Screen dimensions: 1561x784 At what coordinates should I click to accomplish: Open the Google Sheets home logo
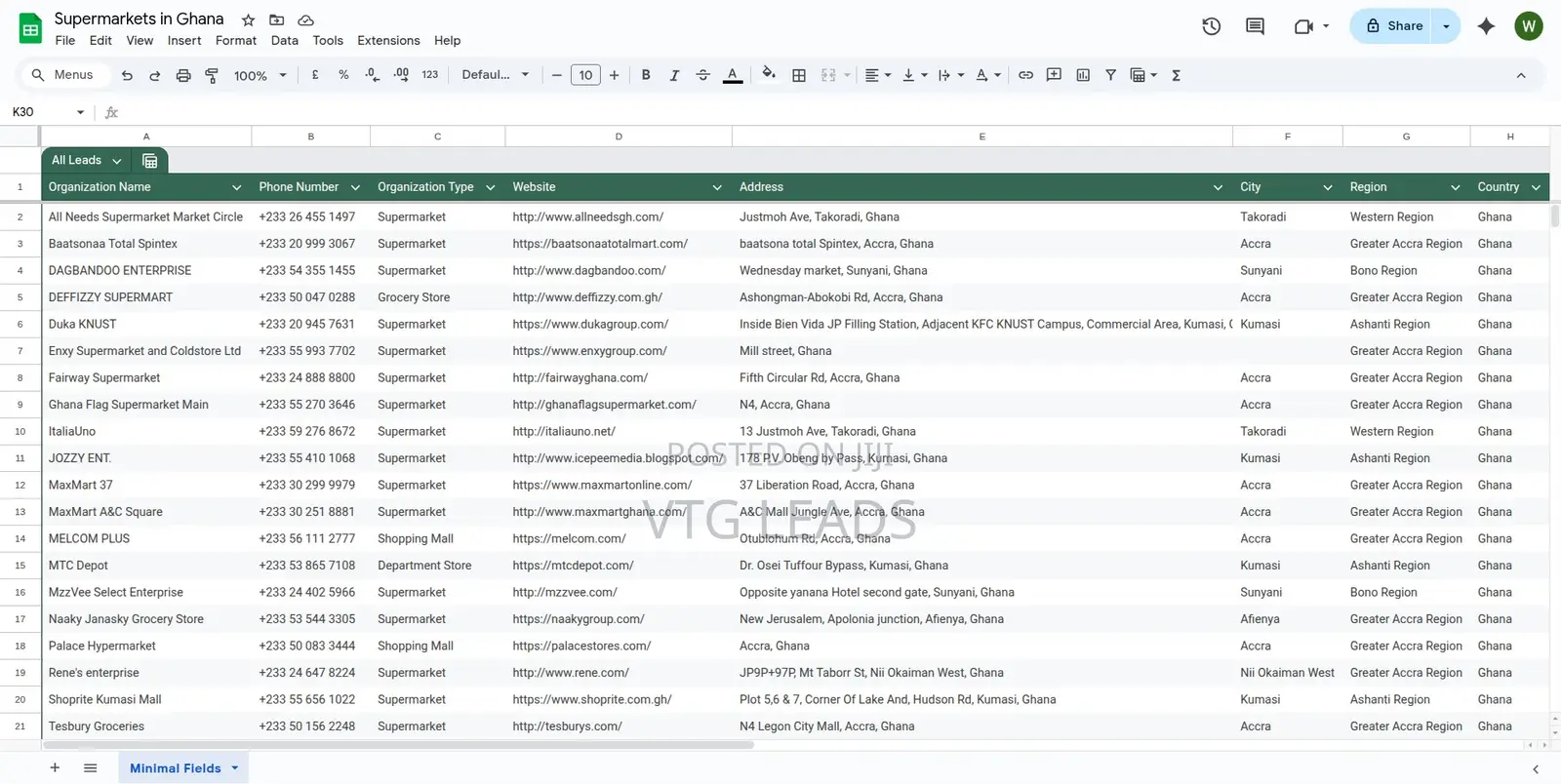pos(30,28)
